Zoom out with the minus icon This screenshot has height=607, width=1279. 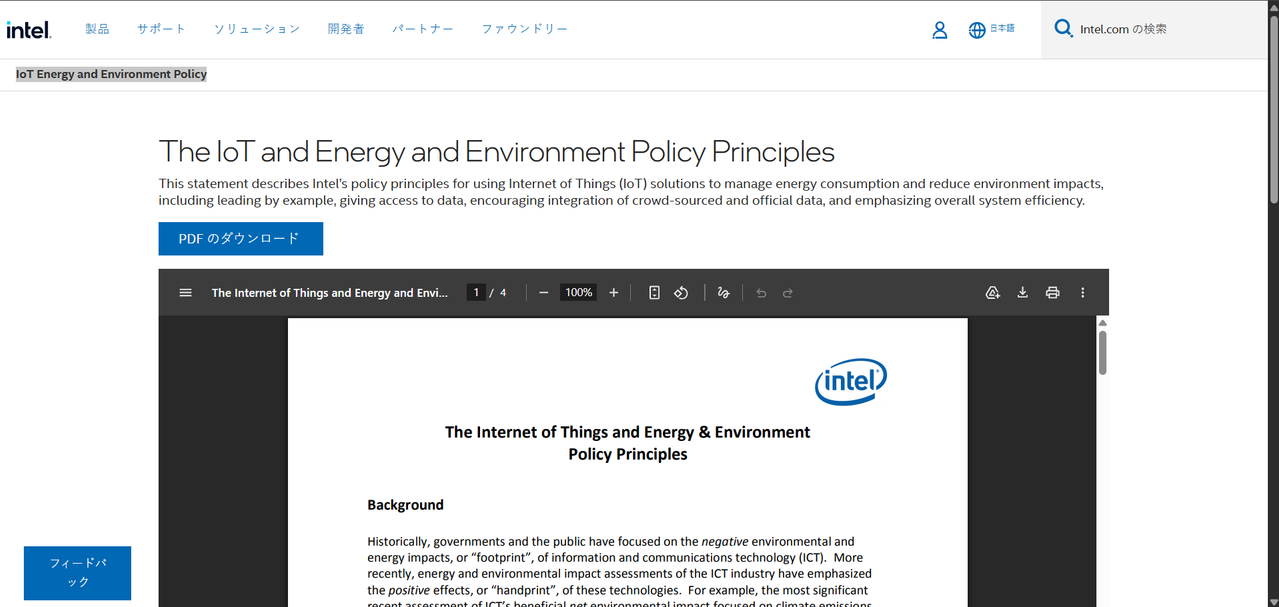click(x=543, y=293)
